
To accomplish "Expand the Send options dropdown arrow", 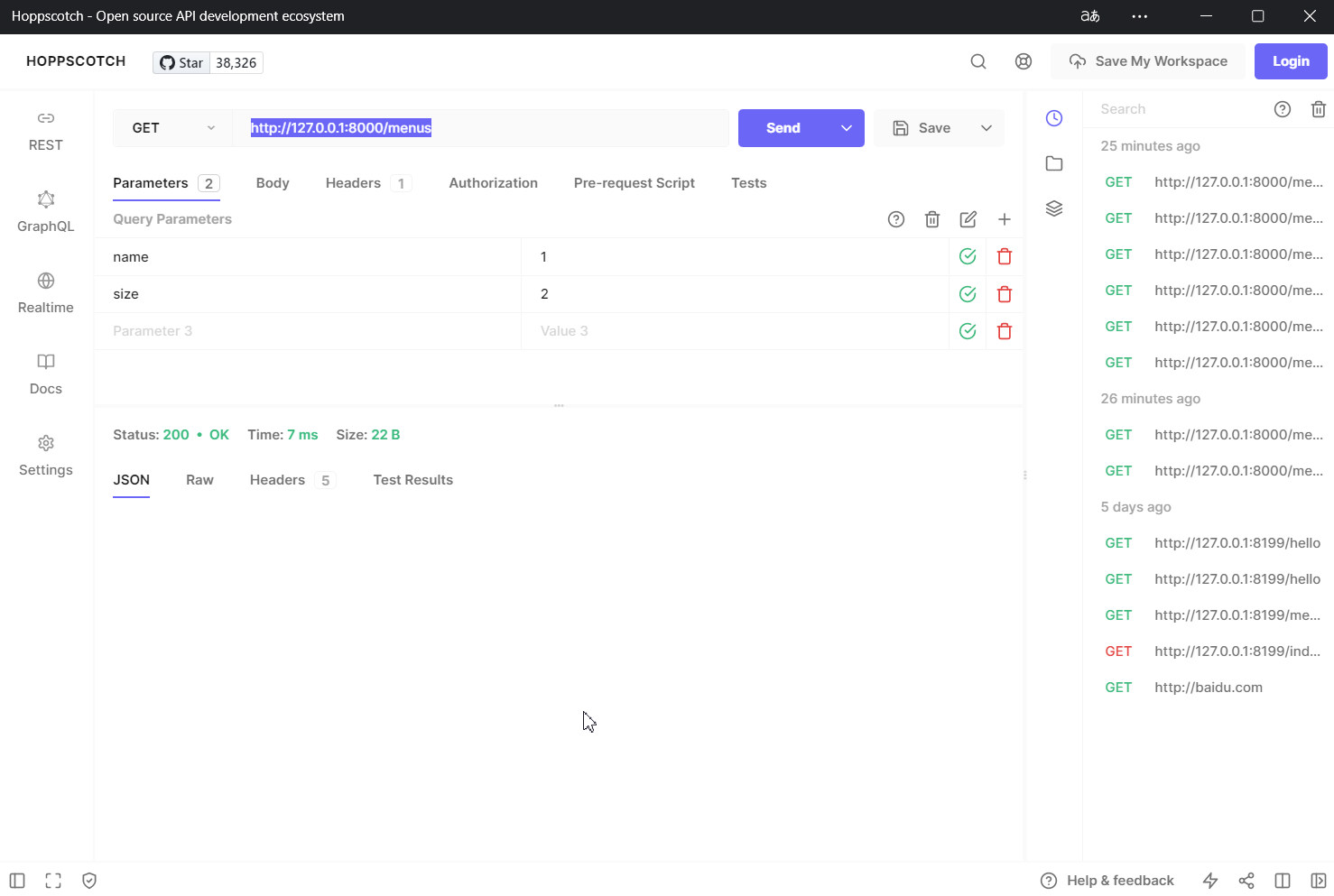I will pyautogui.click(x=847, y=128).
